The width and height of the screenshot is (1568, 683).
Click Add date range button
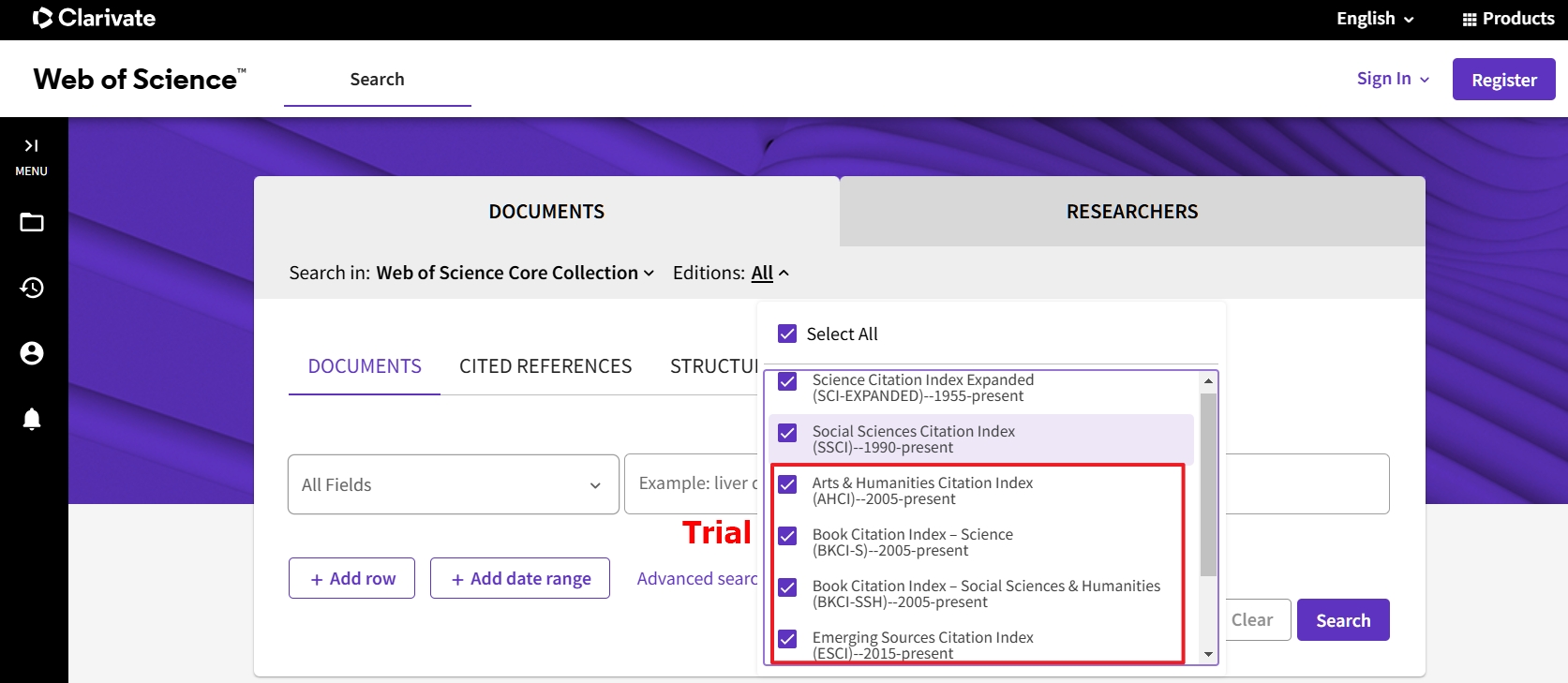pos(520,578)
